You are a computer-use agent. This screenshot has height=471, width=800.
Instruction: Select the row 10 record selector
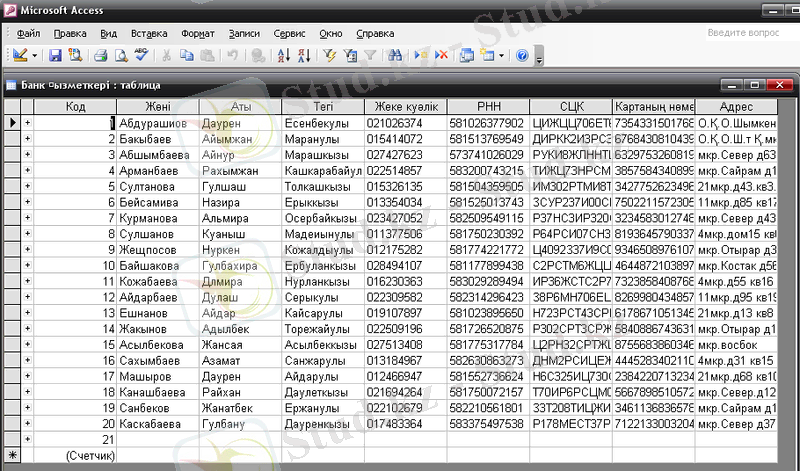pyautogui.click(x=11, y=266)
